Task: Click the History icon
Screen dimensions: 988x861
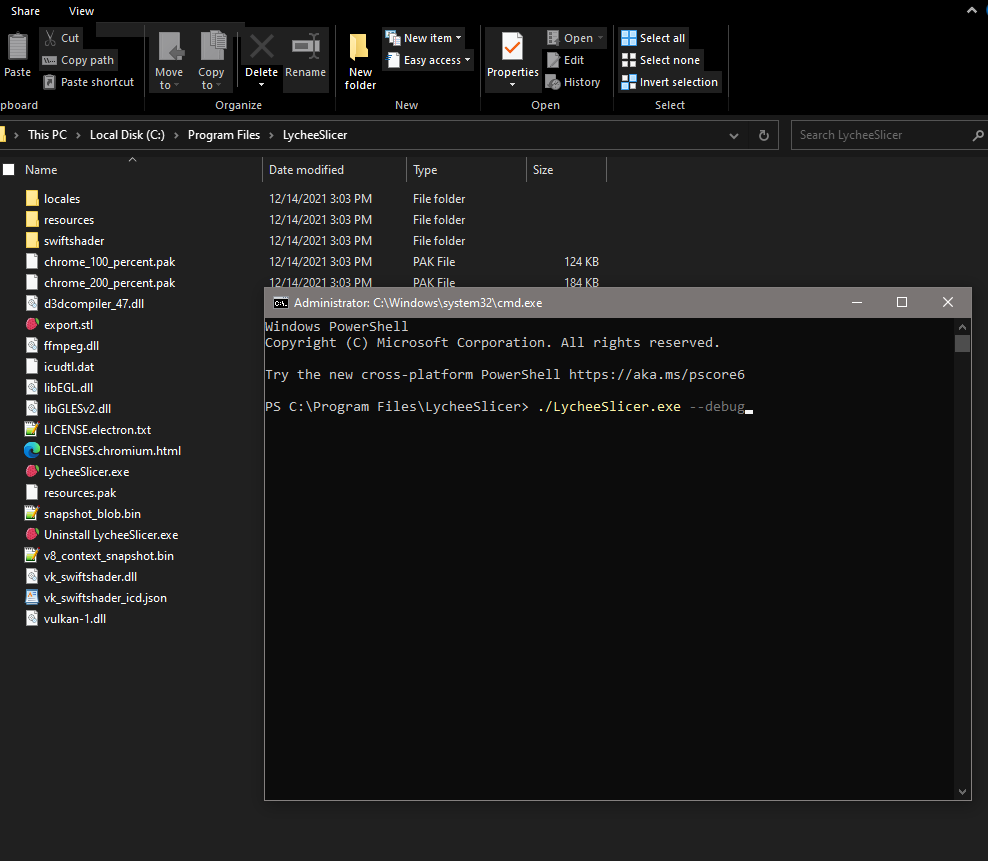Action: click(x=573, y=82)
